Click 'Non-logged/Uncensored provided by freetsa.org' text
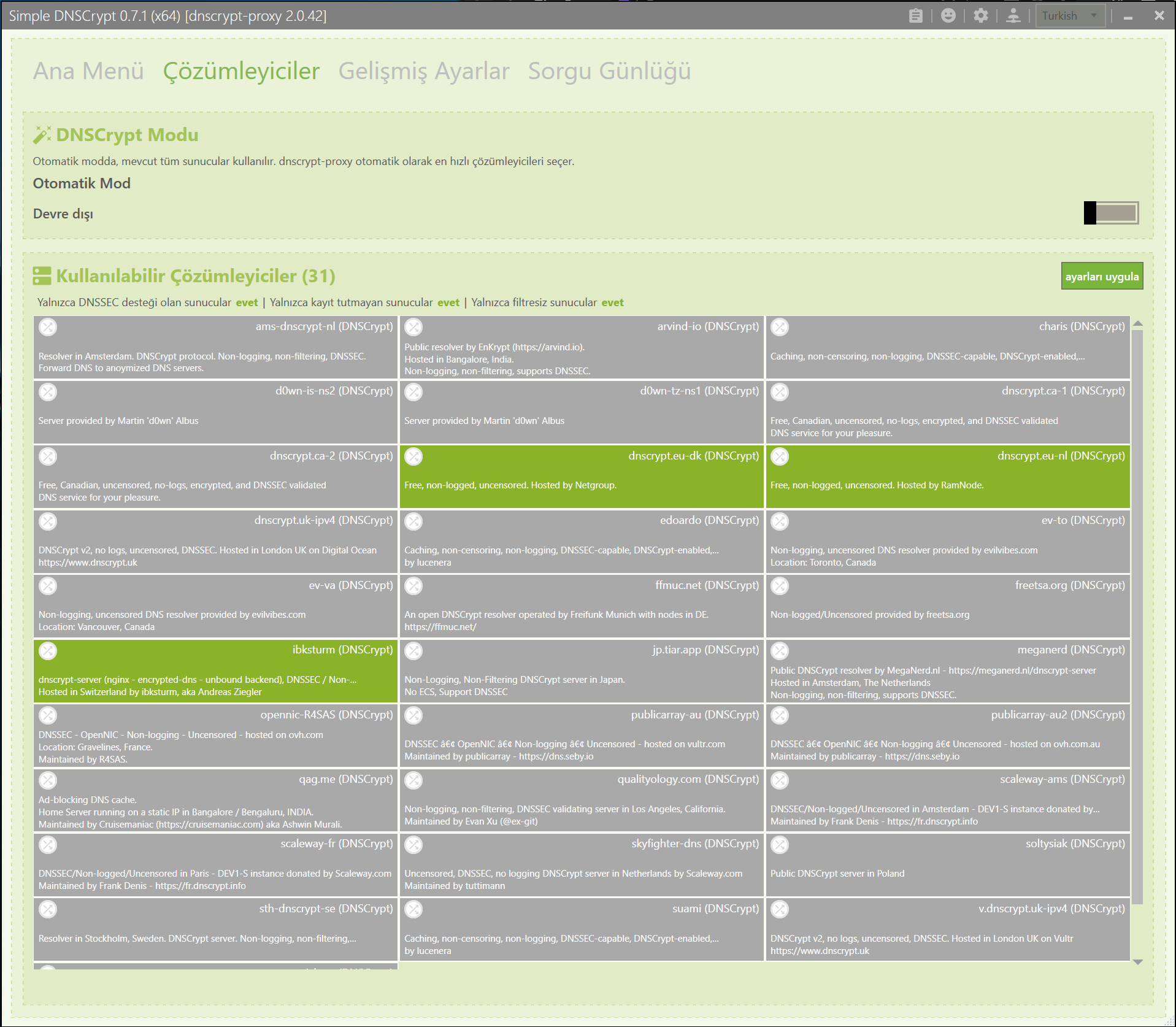The height and width of the screenshot is (1027, 1176). (870, 615)
